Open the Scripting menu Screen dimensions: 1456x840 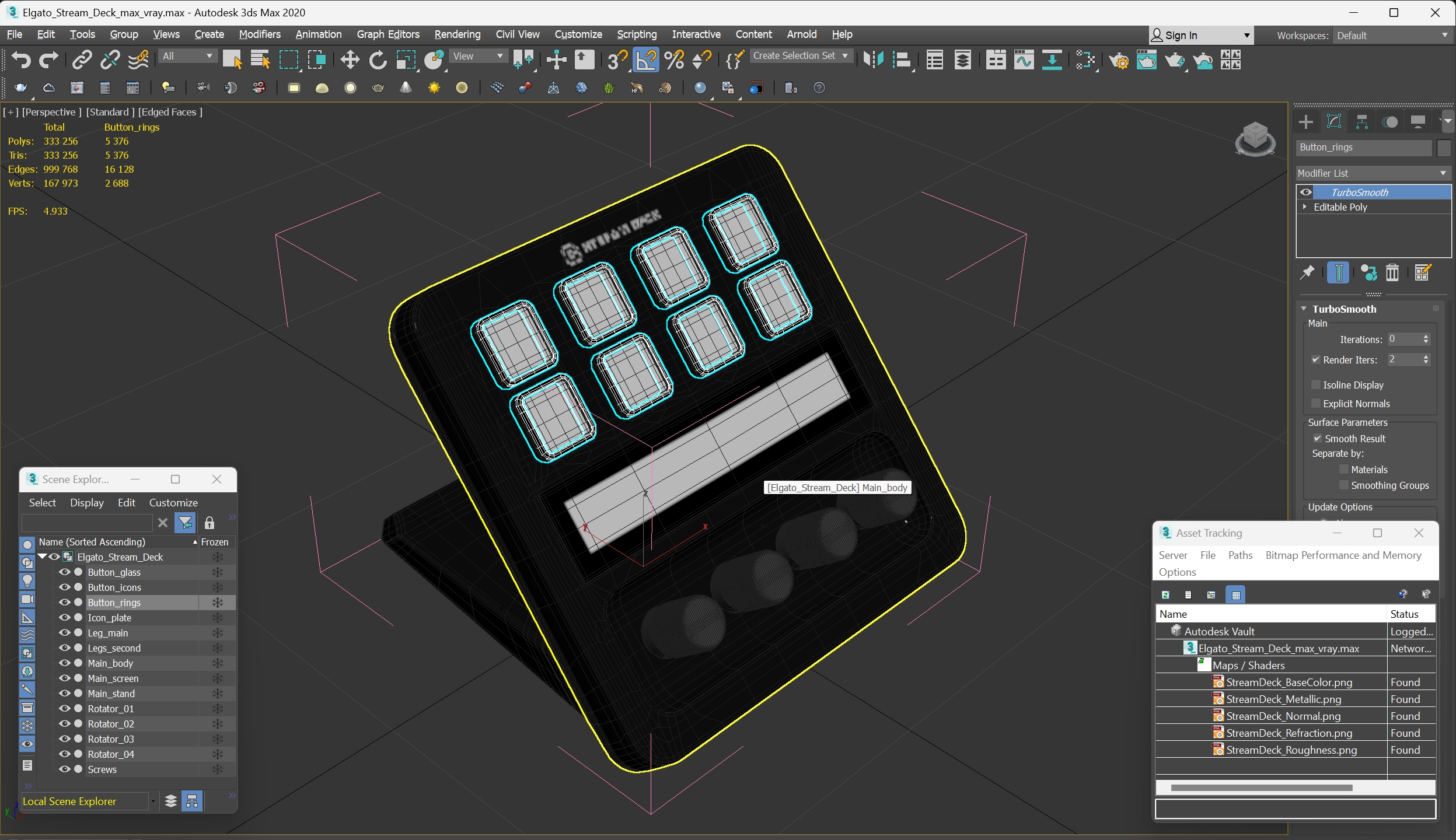[637, 34]
